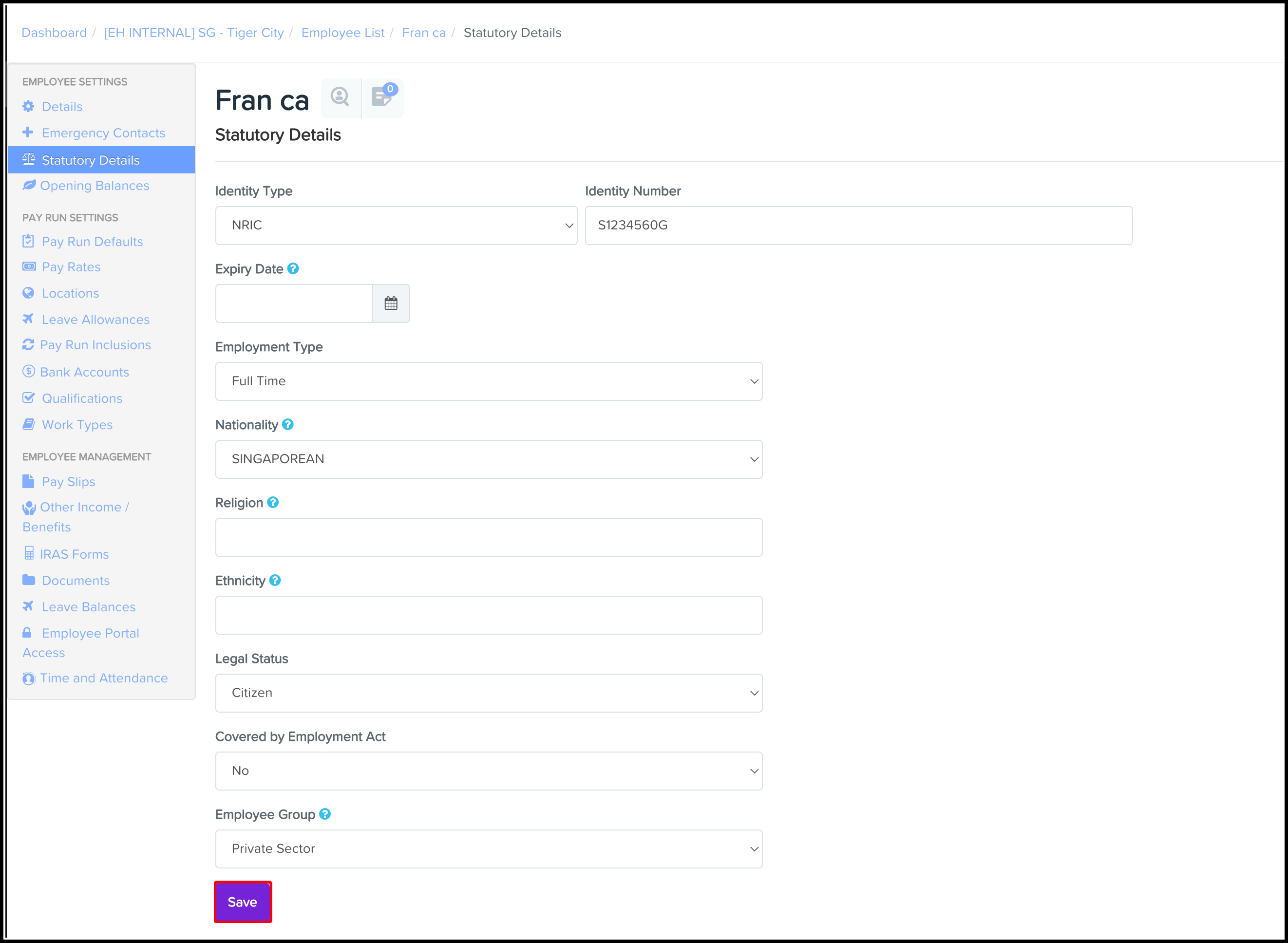The image size is (1288, 943).
Task: Open IRAS Forms page
Action: pos(74,554)
